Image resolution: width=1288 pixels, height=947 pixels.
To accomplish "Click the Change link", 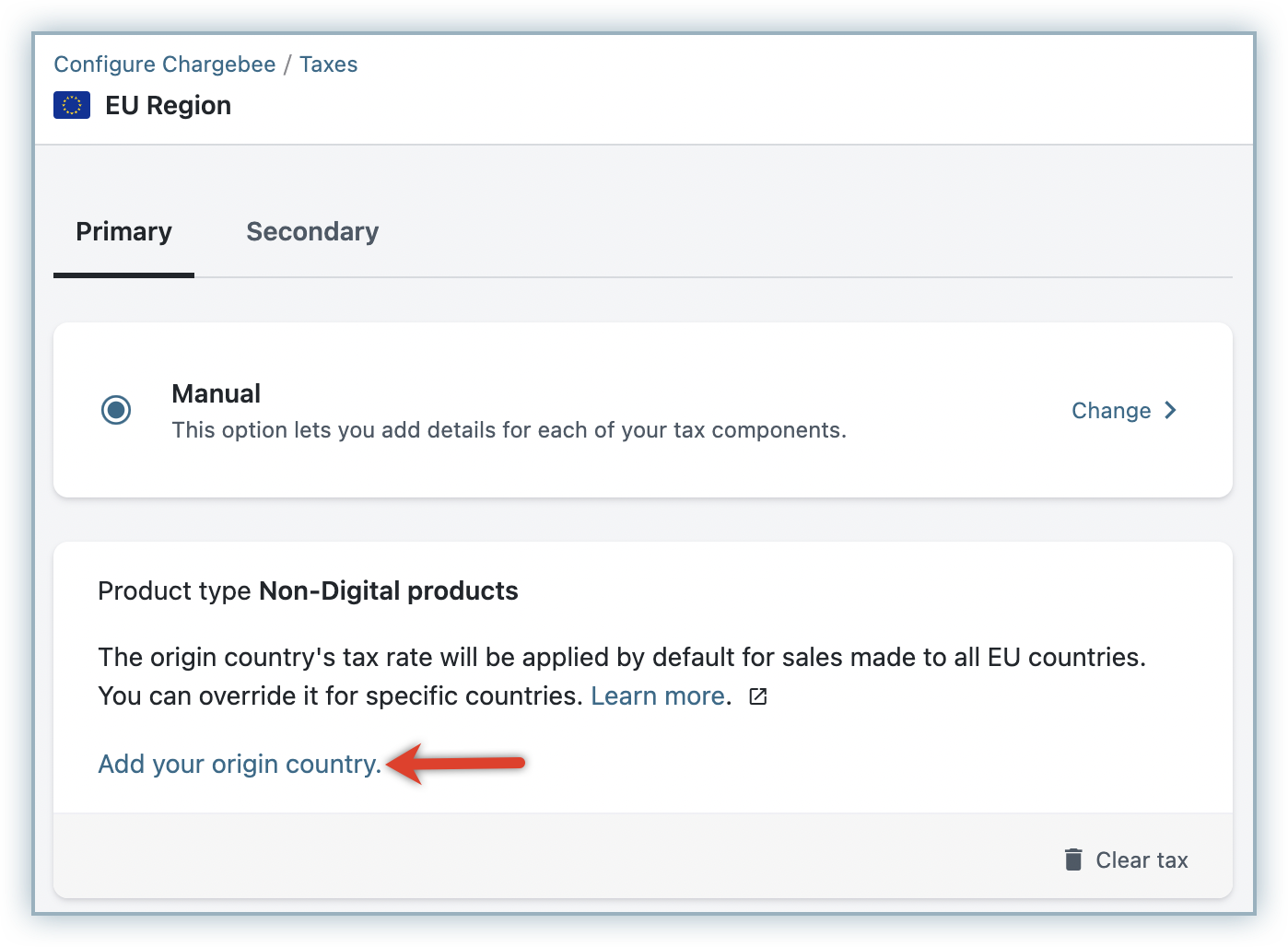I will tap(1111, 411).
